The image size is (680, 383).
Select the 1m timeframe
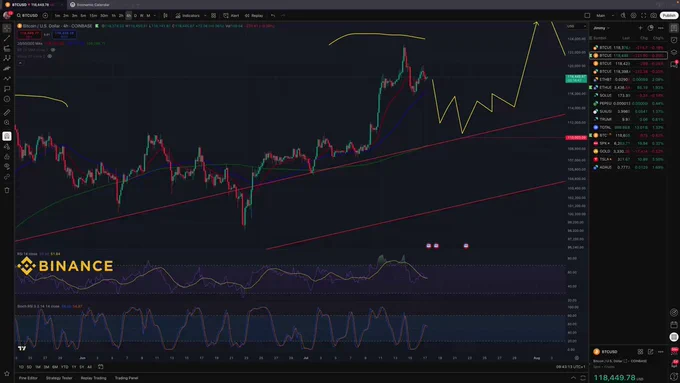click(x=57, y=16)
